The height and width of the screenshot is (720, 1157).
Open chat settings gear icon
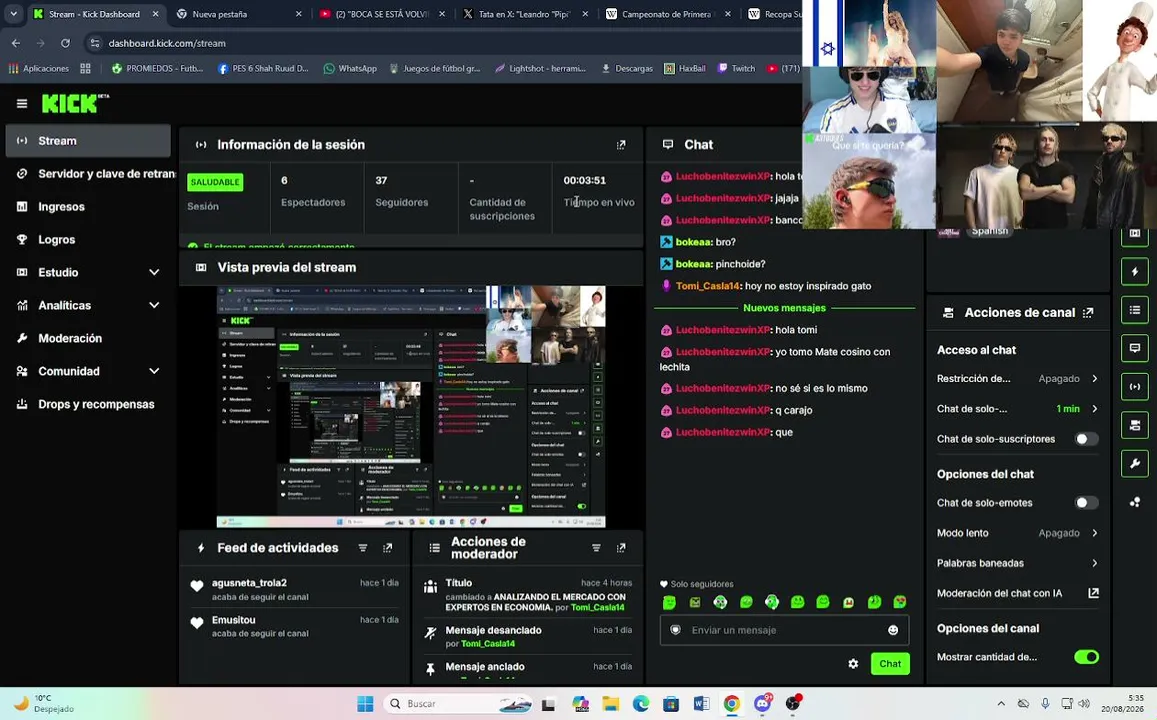853,664
